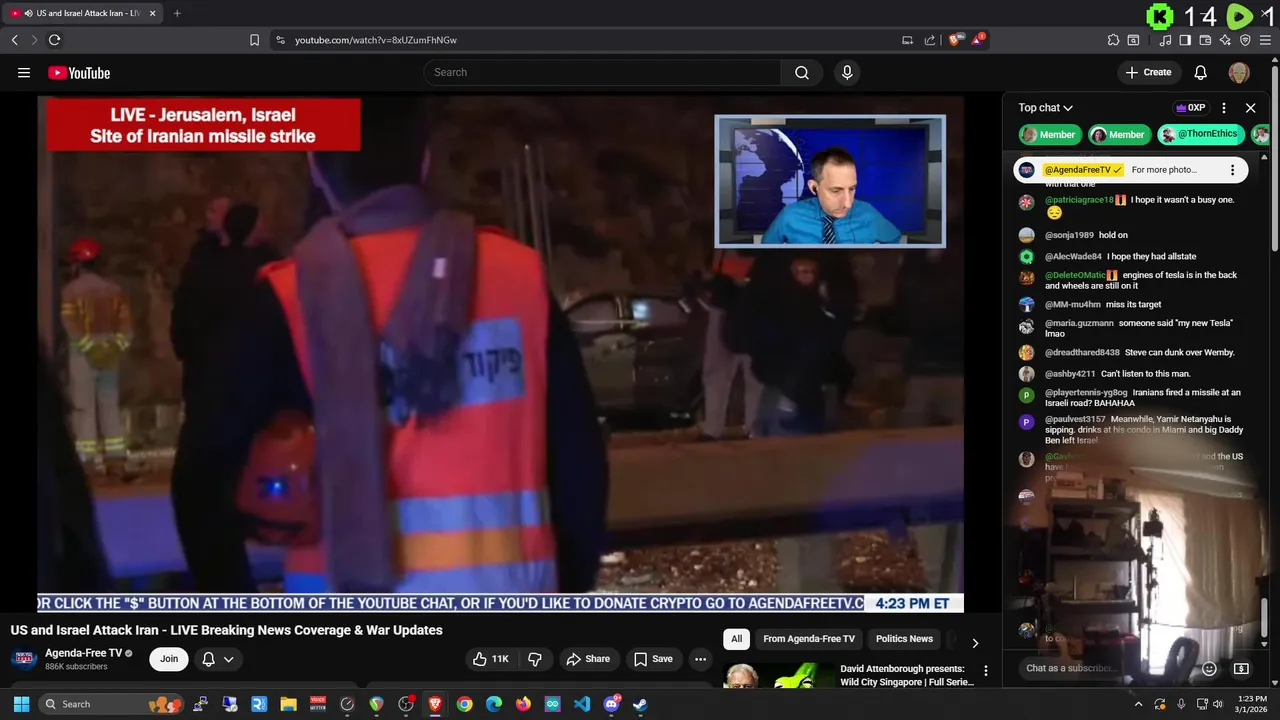The width and height of the screenshot is (1280, 720).
Task: Click @patriciagrace18 username in chat
Action: point(1079,200)
